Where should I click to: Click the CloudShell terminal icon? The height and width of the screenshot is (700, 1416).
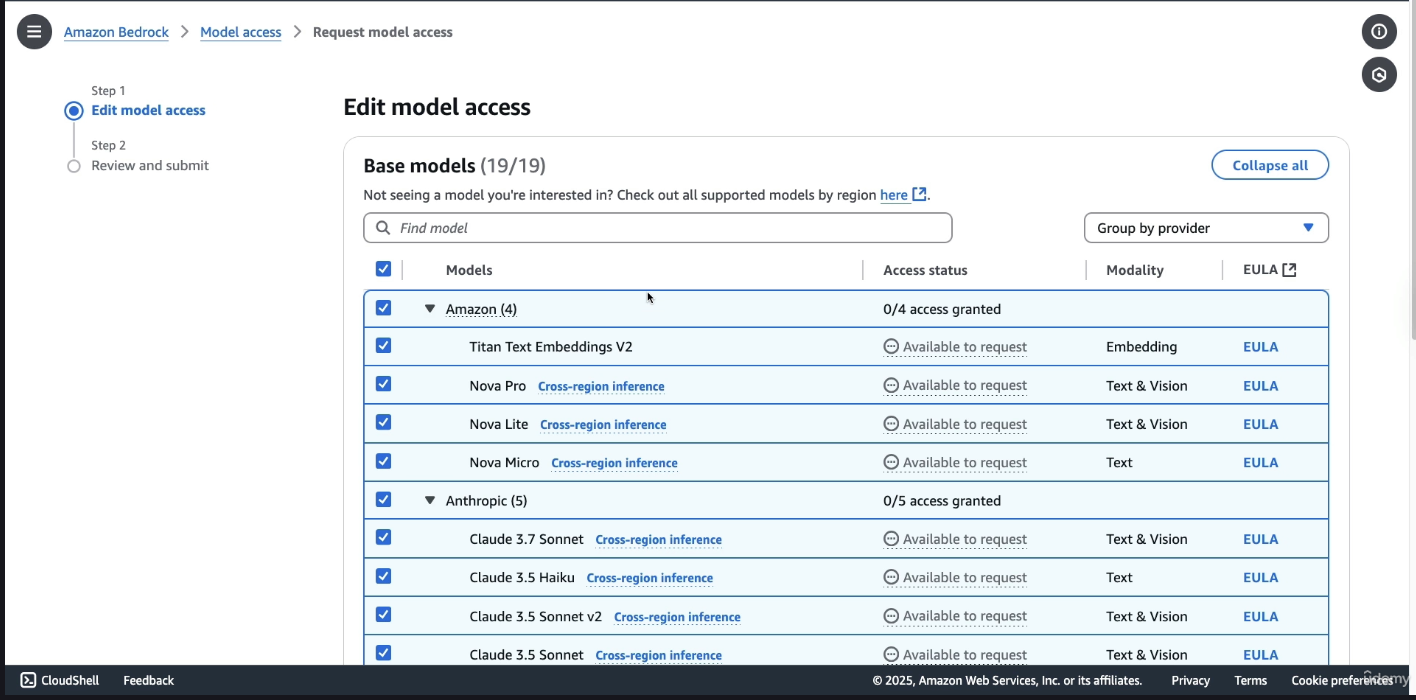[x=28, y=680]
